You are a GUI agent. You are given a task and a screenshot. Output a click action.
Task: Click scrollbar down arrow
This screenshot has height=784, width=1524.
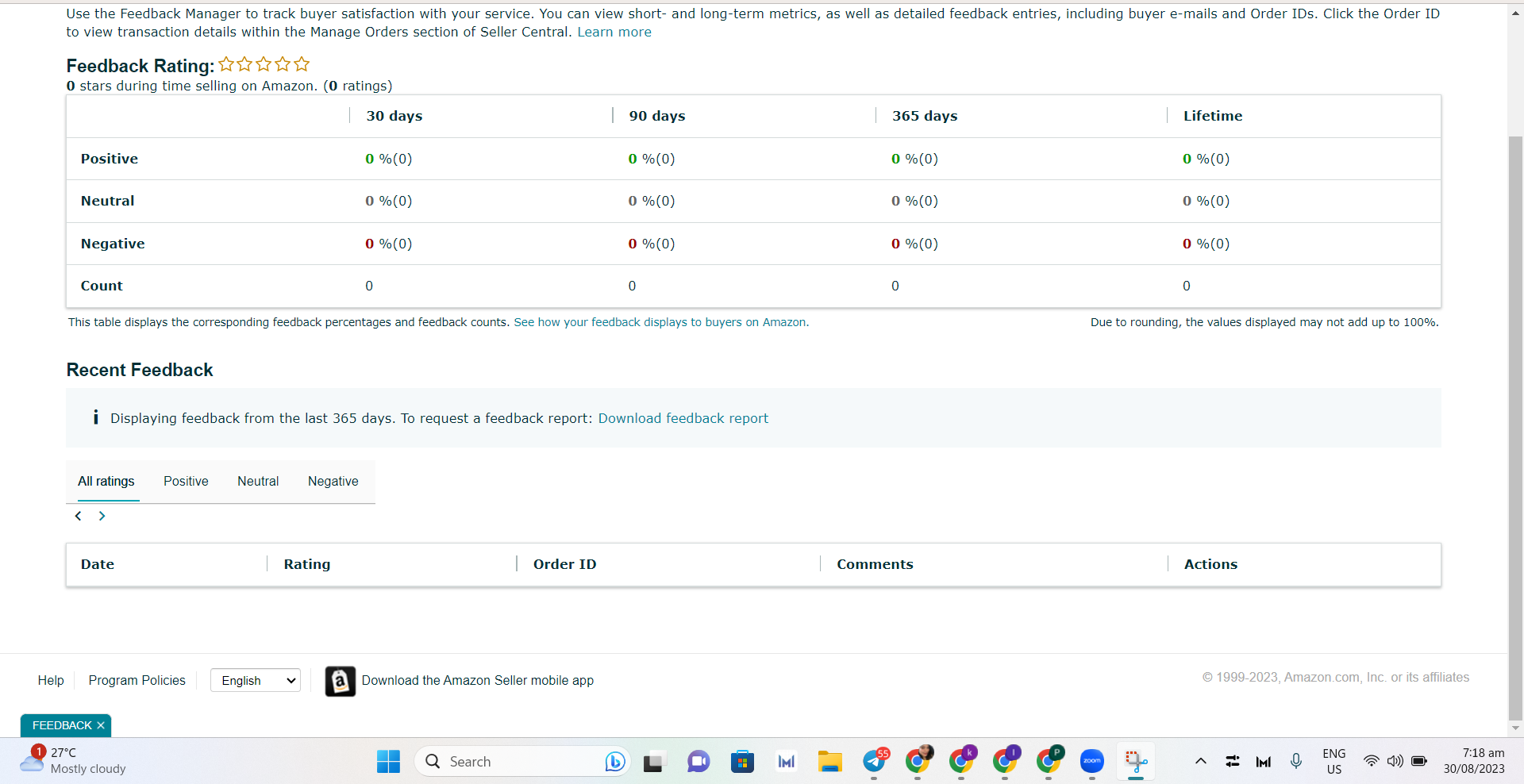click(1515, 728)
